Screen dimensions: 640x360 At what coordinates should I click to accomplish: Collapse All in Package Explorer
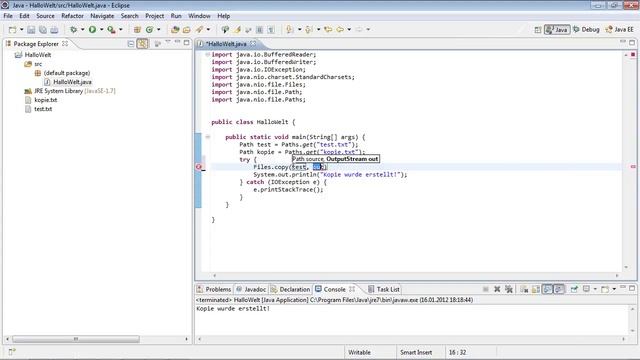(x=131, y=44)
